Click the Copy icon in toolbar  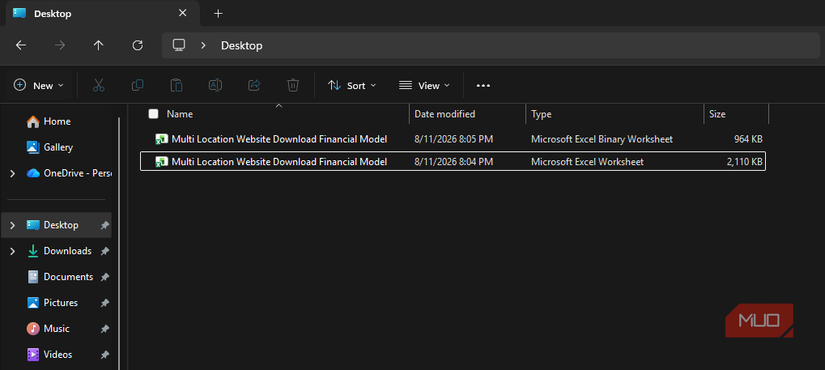[x=137, y=85]
